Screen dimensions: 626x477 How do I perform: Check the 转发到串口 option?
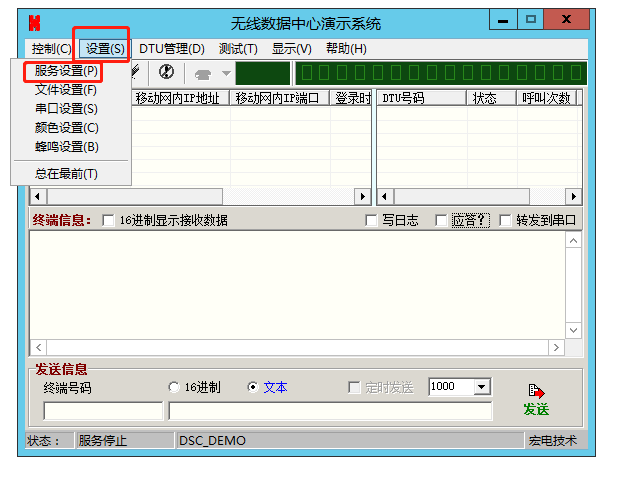[505, 220]
